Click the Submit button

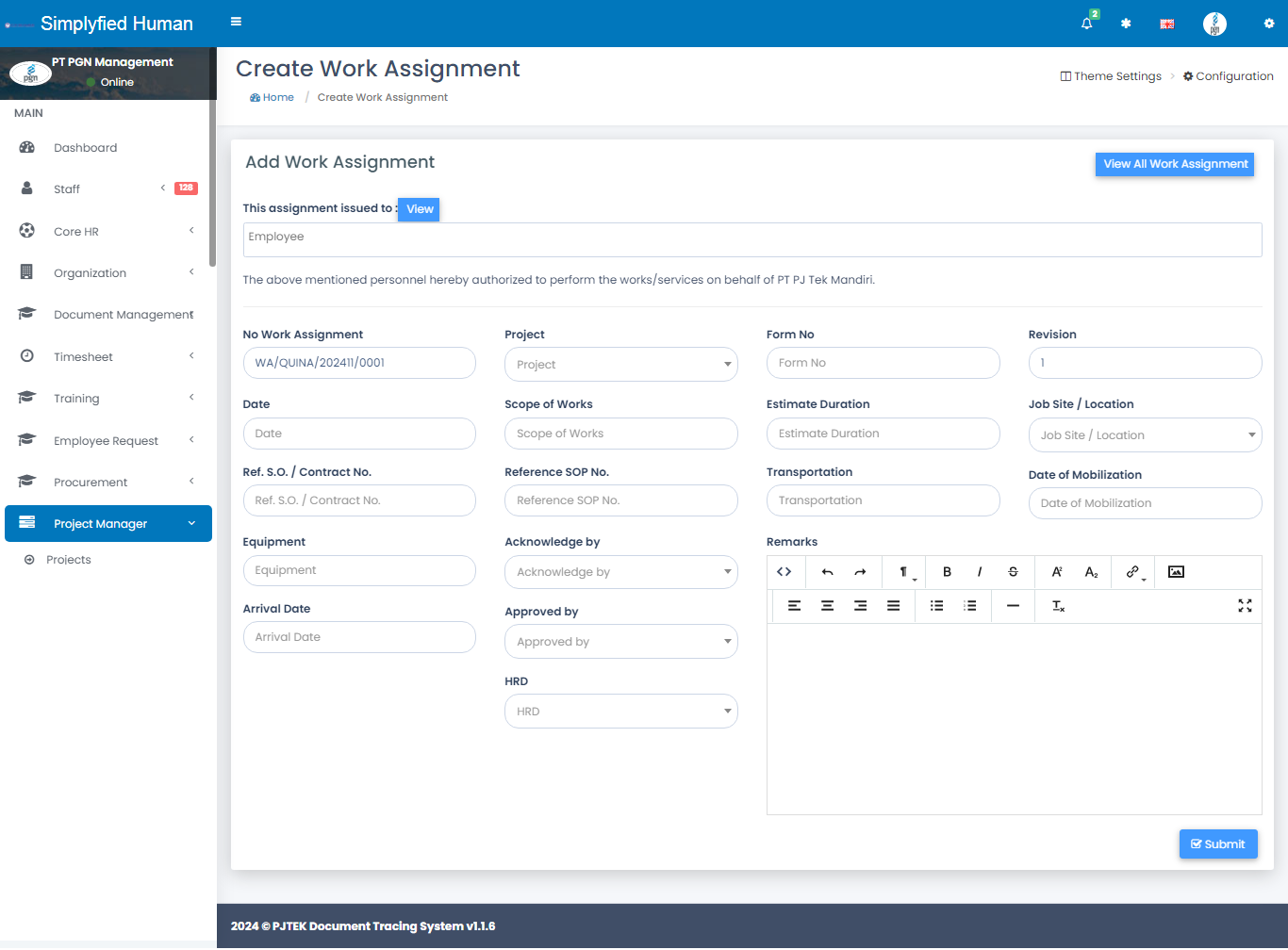1217,844
